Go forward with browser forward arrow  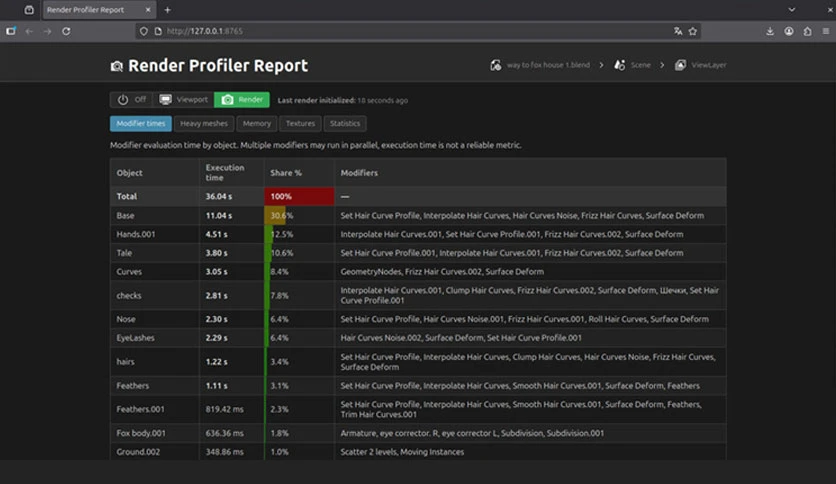47,31
